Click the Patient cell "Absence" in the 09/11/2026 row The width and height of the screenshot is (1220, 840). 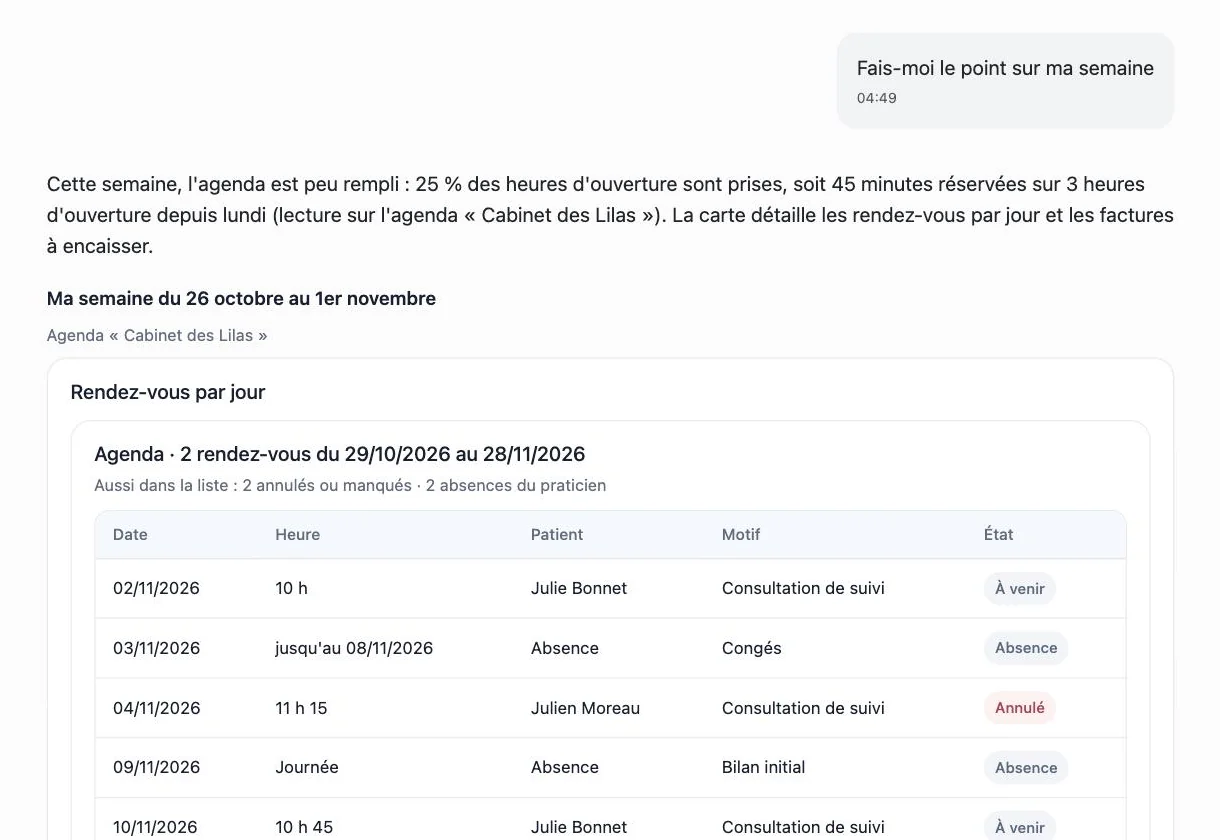(x=565, y=767)
